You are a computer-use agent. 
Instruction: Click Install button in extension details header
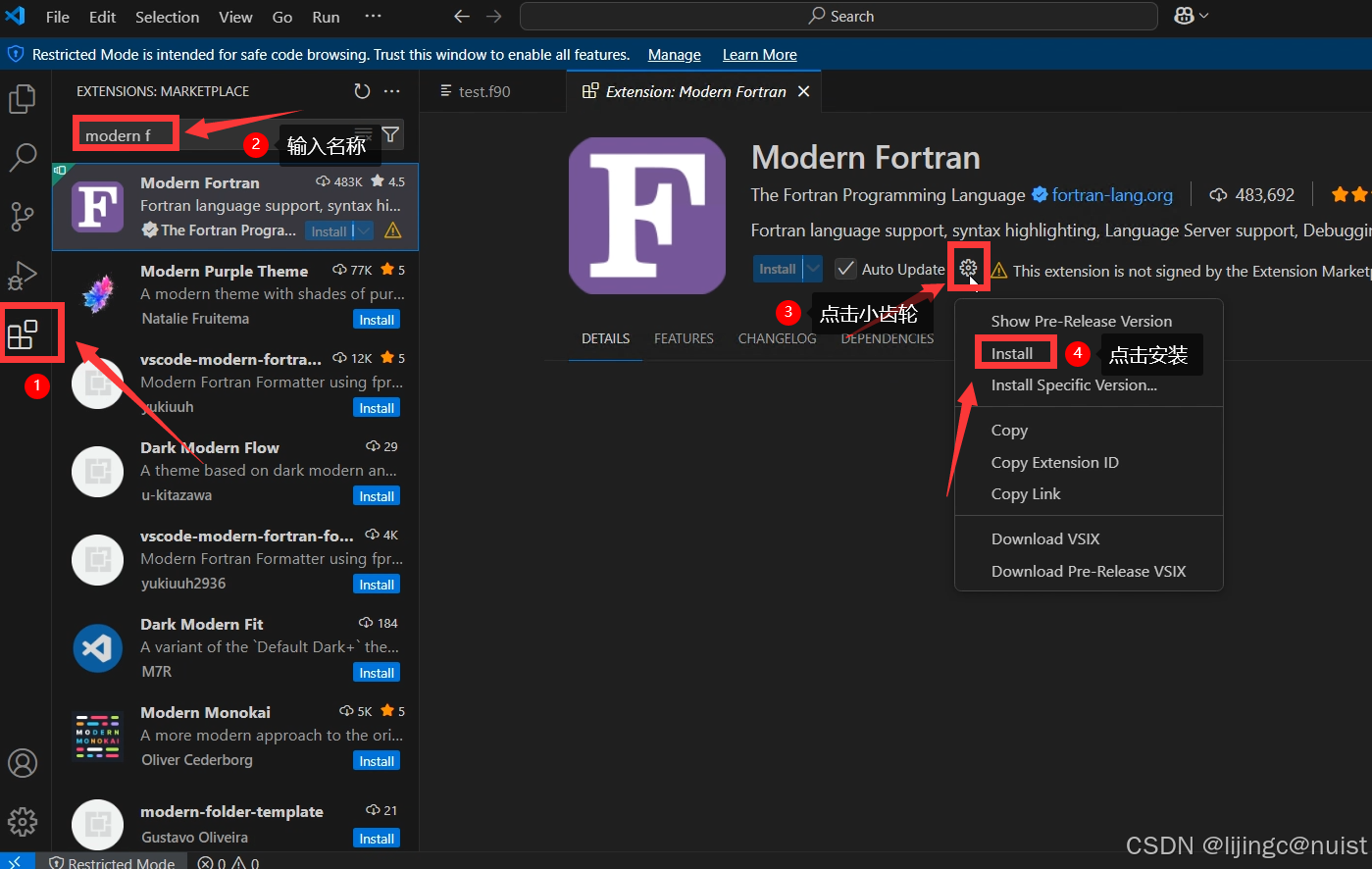778,269
